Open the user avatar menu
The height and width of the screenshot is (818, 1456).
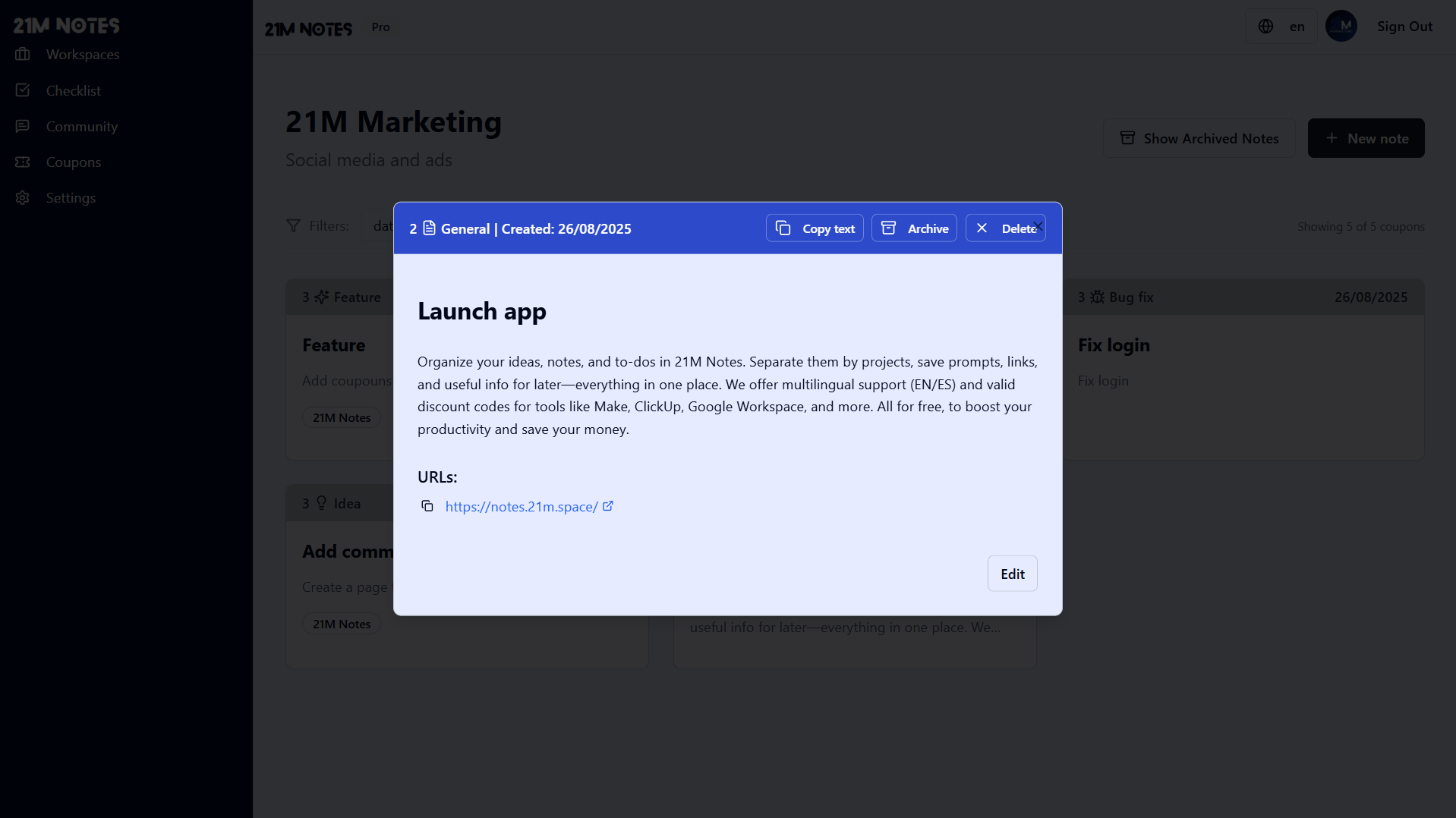[1341, 26]
